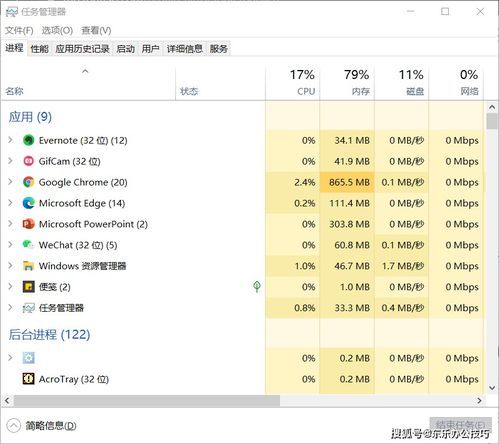This screenshot has width=499, height=444.
Task: Click the 应用 (9) group header
Action: pyautogui.click(x=30, y=117)
